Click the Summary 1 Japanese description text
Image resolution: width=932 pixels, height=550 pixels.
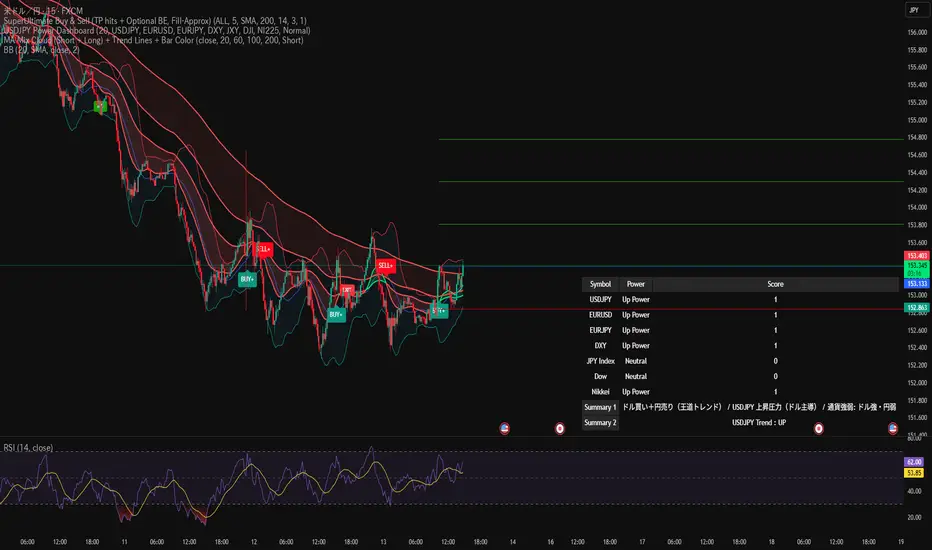coord(759,407)
